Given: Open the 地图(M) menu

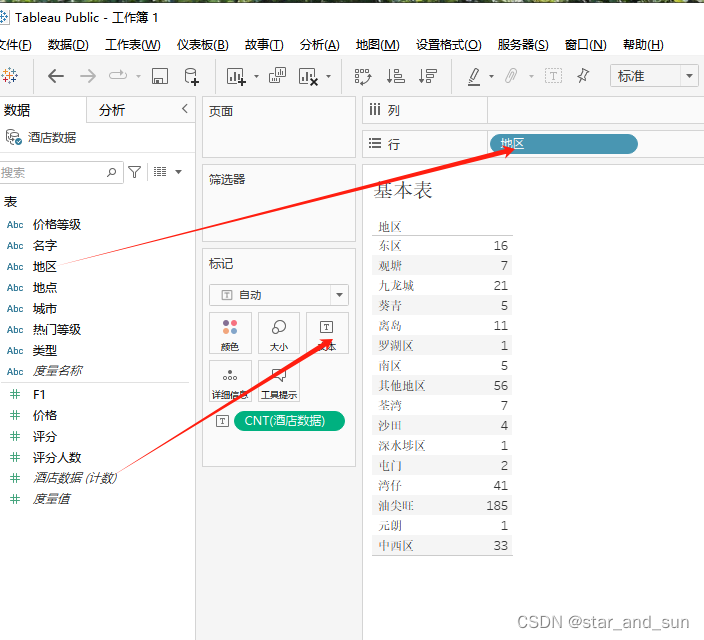Looking at the screenshot, I should click(378, 45).
